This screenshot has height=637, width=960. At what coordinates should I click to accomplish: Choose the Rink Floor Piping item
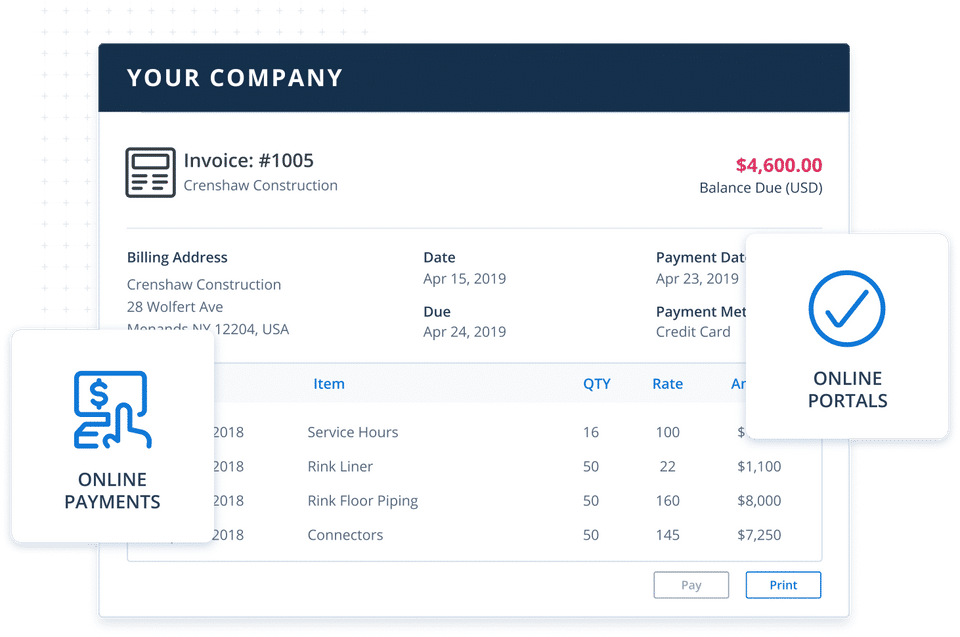coord(362,501)
